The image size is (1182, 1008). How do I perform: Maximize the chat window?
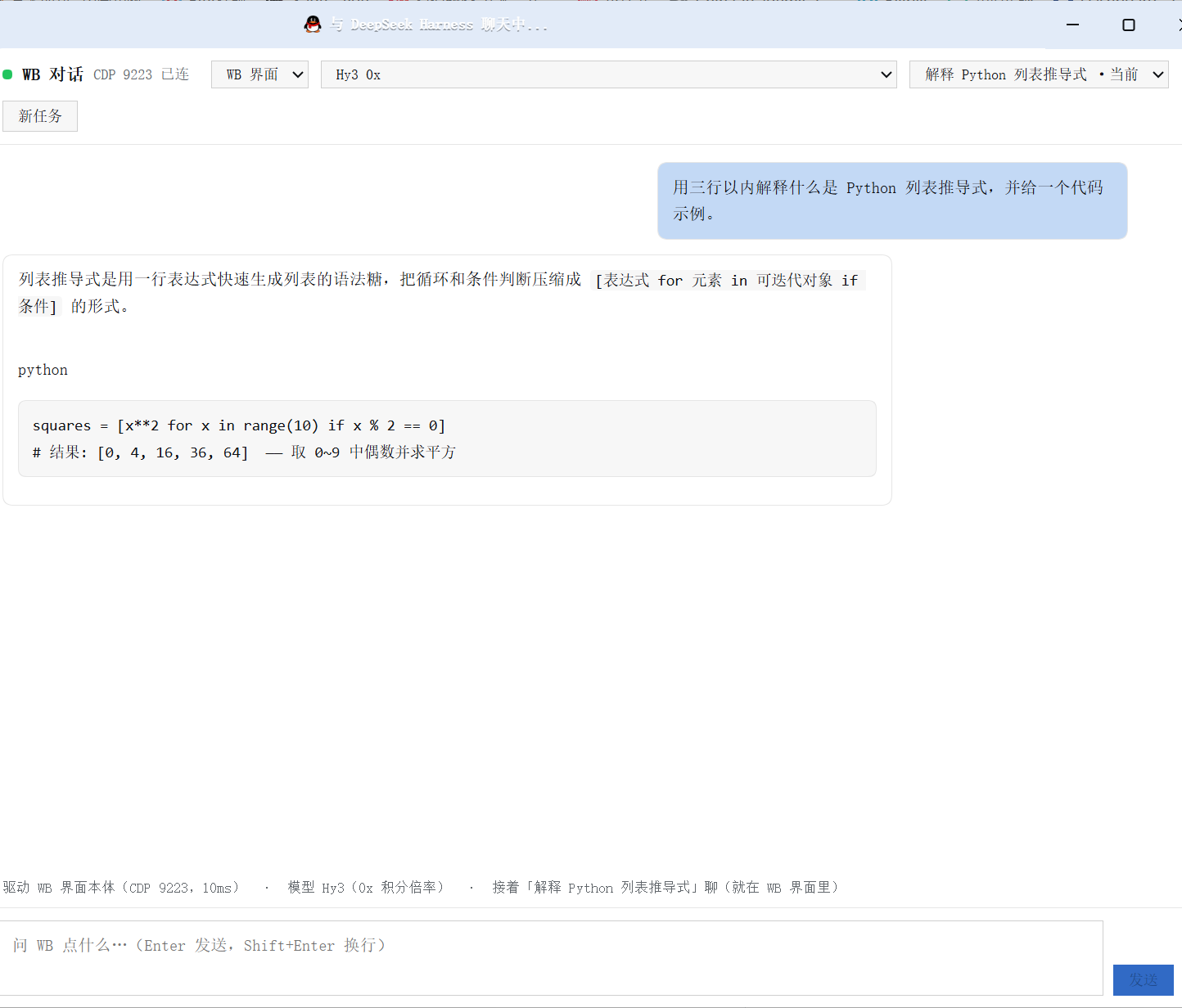[x=1128, y=25]
